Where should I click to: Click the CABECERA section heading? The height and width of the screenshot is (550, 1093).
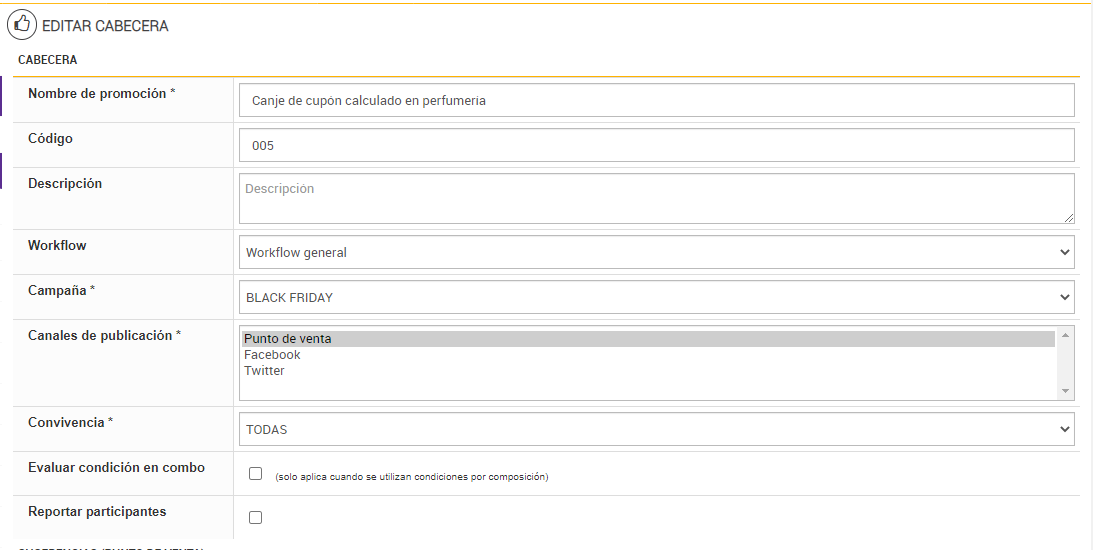pyautogui.click(x=48, y=60)
